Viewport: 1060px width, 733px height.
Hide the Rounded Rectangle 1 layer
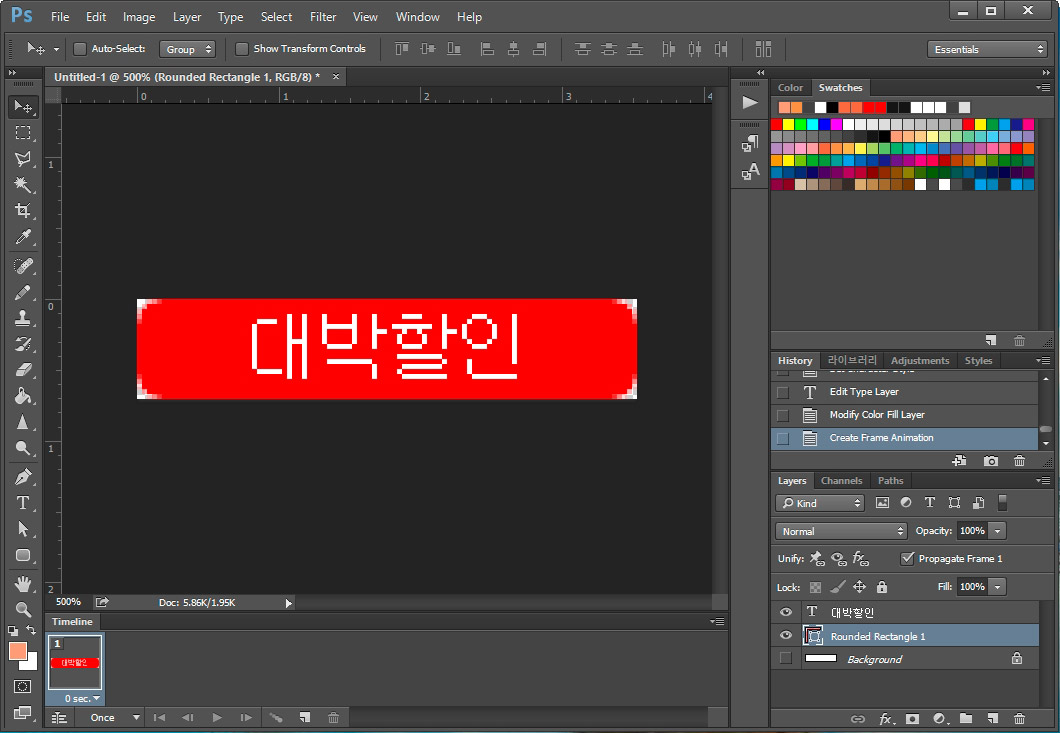(786, 635)
